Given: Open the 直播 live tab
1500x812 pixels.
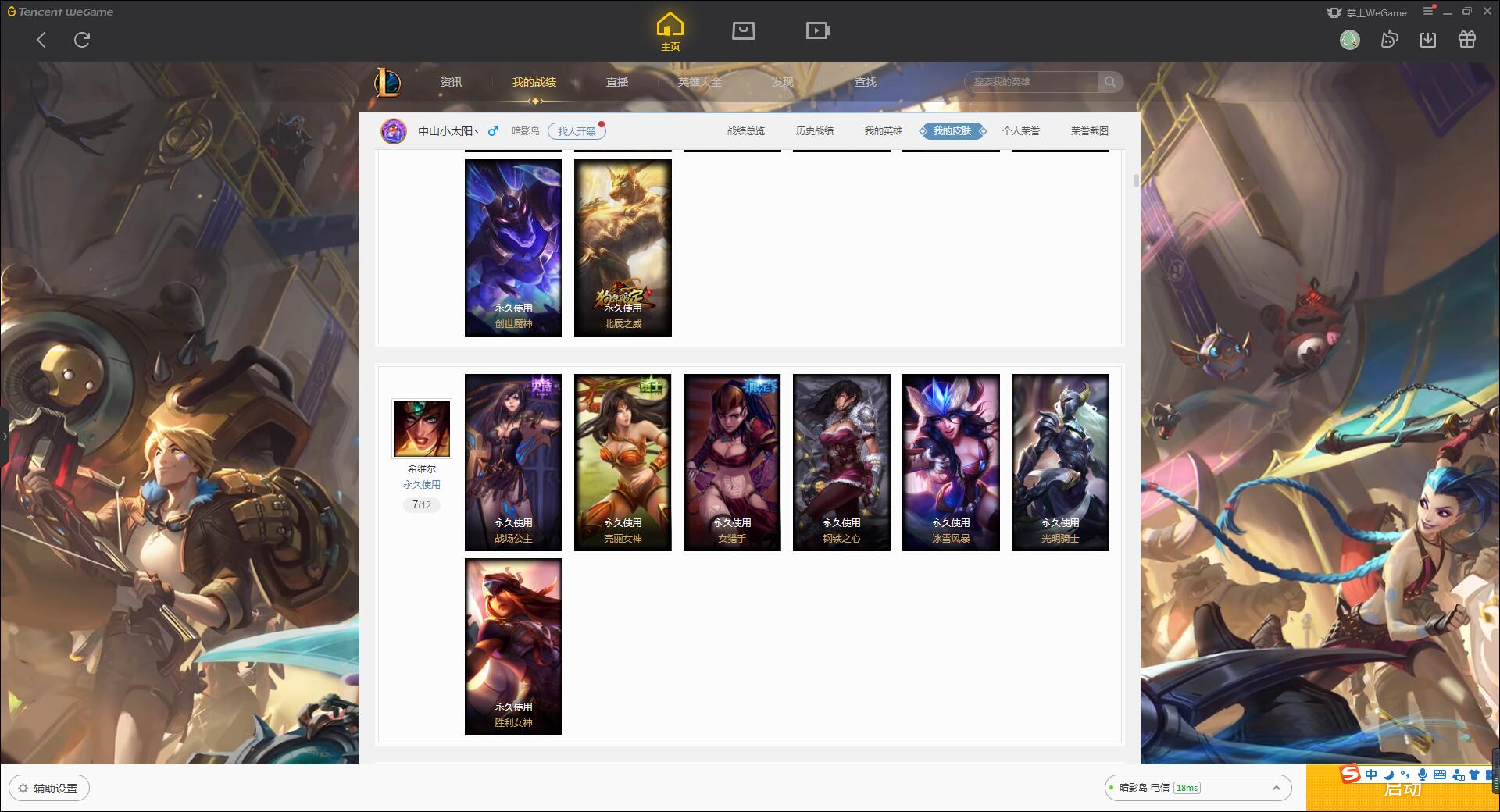Looking at the screenshot, I should pos(617,82).
